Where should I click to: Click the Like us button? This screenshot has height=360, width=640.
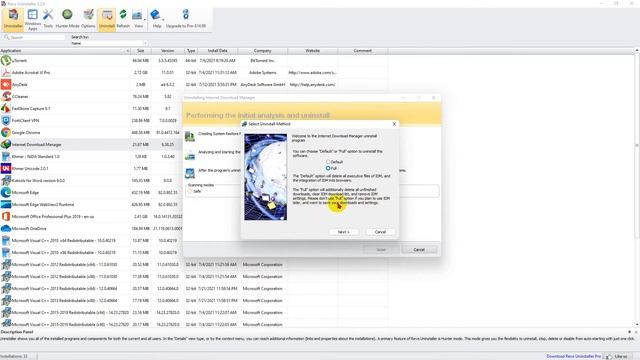617,356
